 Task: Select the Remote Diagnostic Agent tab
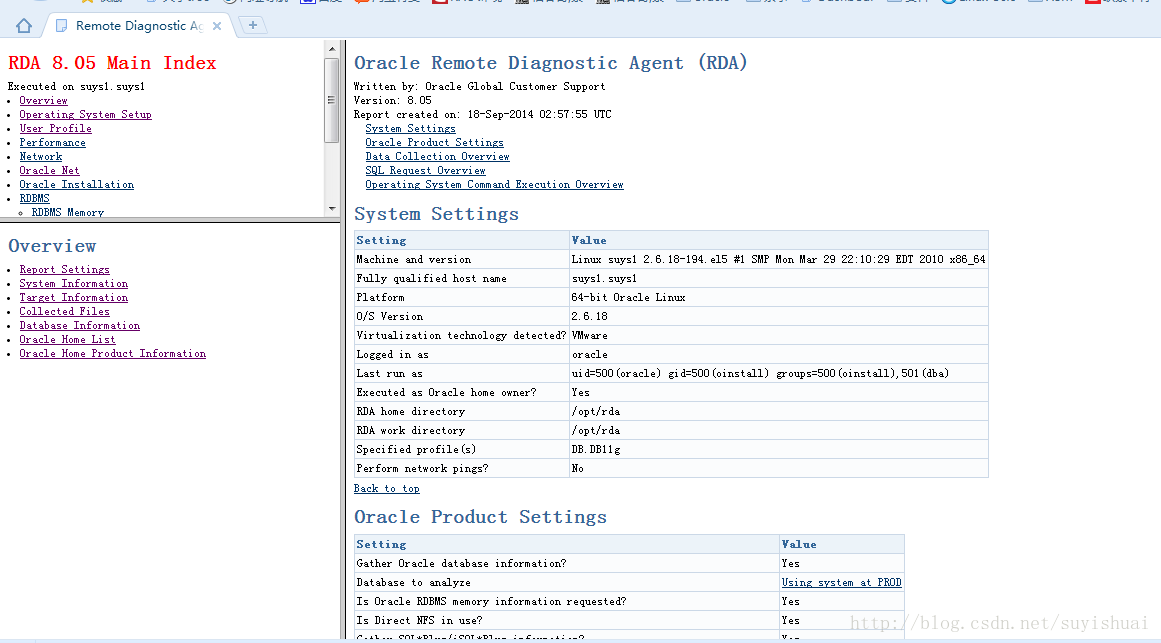tap(138, 26)
